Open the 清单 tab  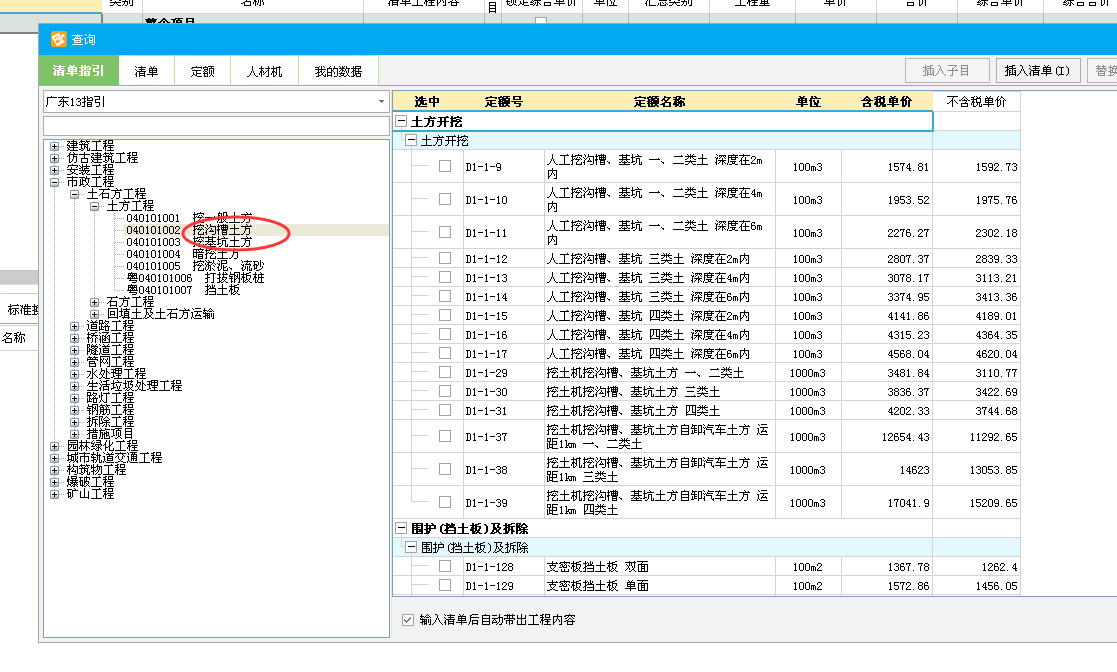tap(146, 71)
